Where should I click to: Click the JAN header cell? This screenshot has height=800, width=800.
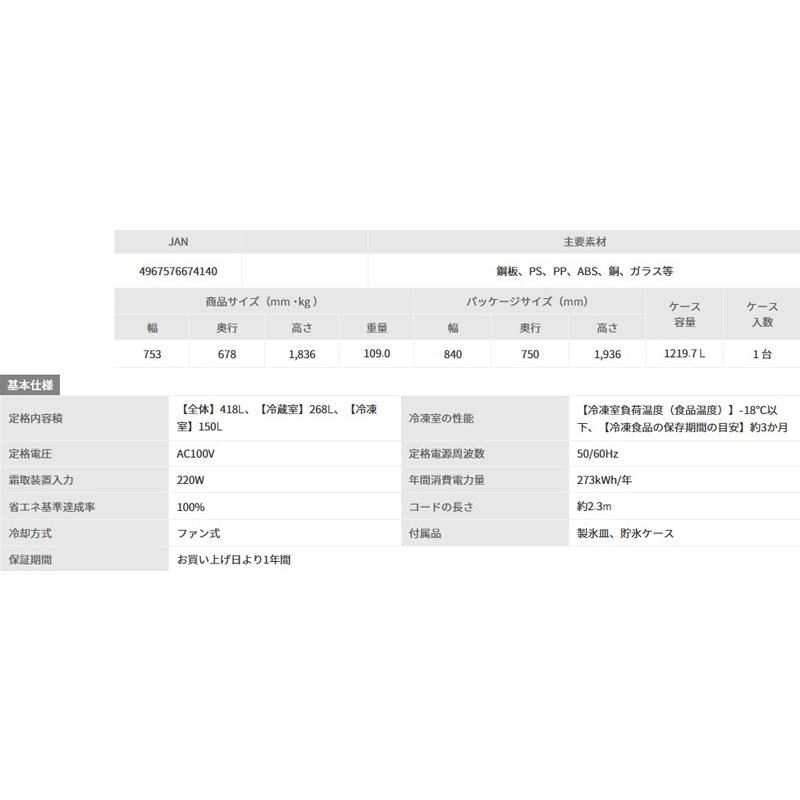[x=178, y=242]
